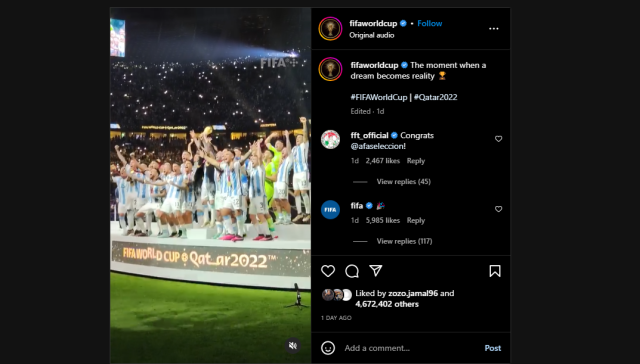Reply to fft_official comment
This screenshot has width=640, height=364.
[x=416, y=161]
